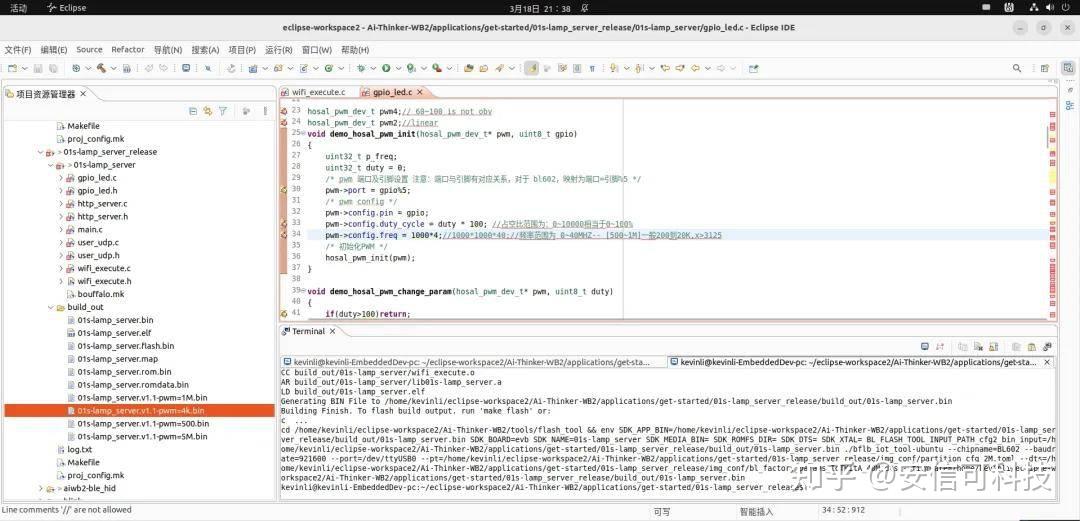Click the editor vertical scrollbar
The height and width of the screenshot is (521, 1080).
point(1049,135)
